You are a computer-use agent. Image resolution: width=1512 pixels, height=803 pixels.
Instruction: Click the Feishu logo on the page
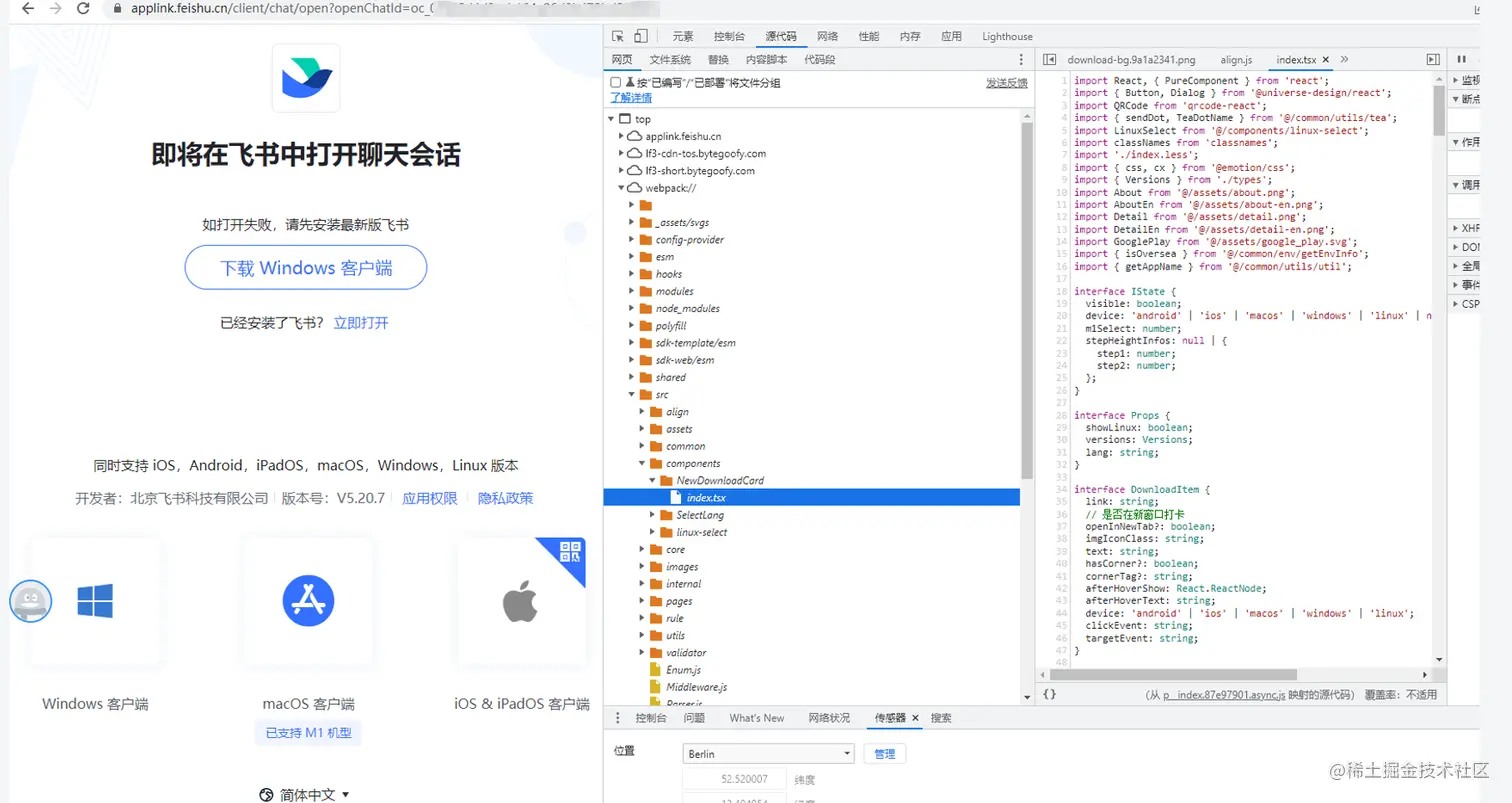click(306, 78)
